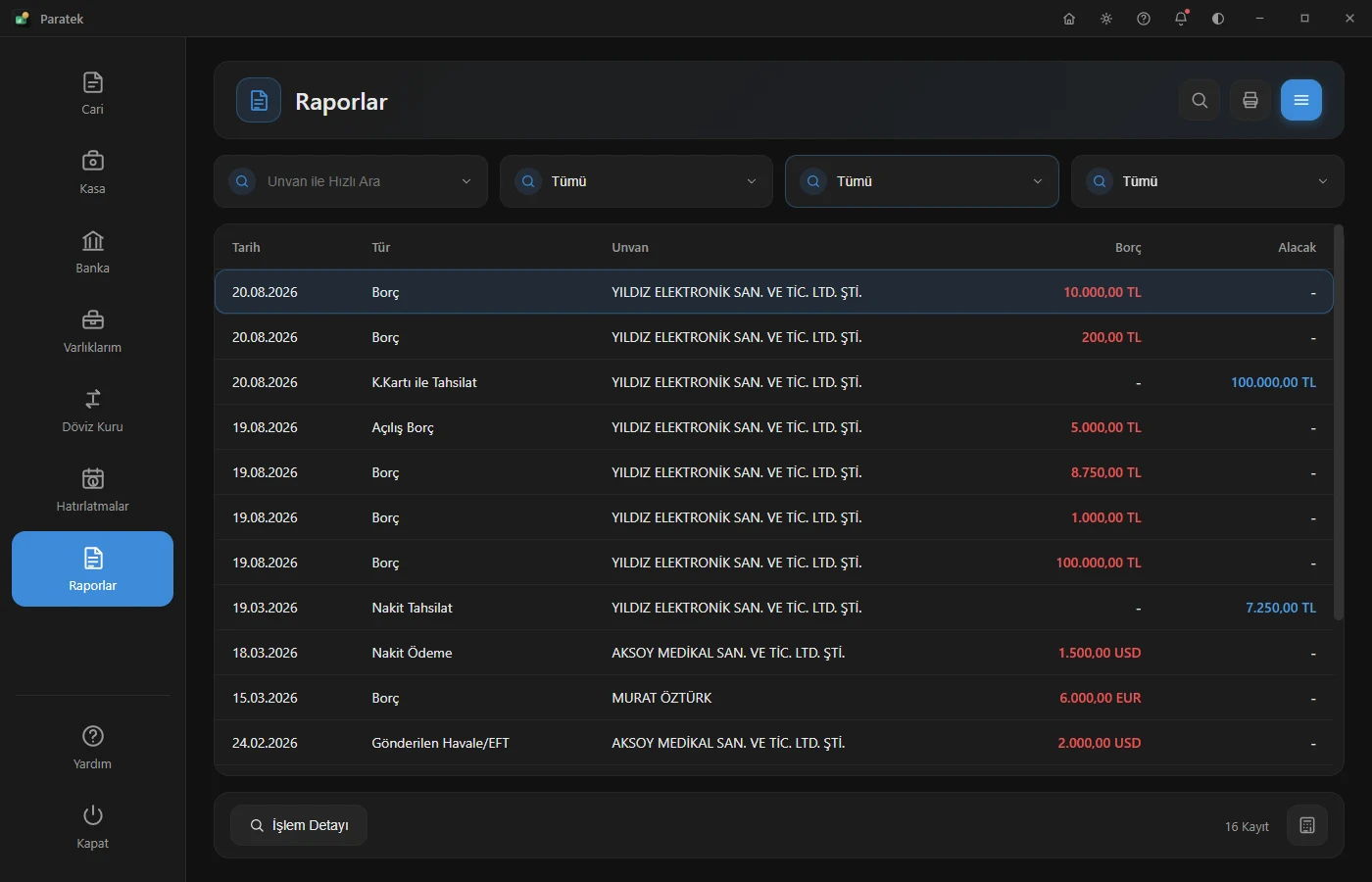Click the sun brightness icon in title bar
1372x882 pixels.
click(x=1106, y=19)
